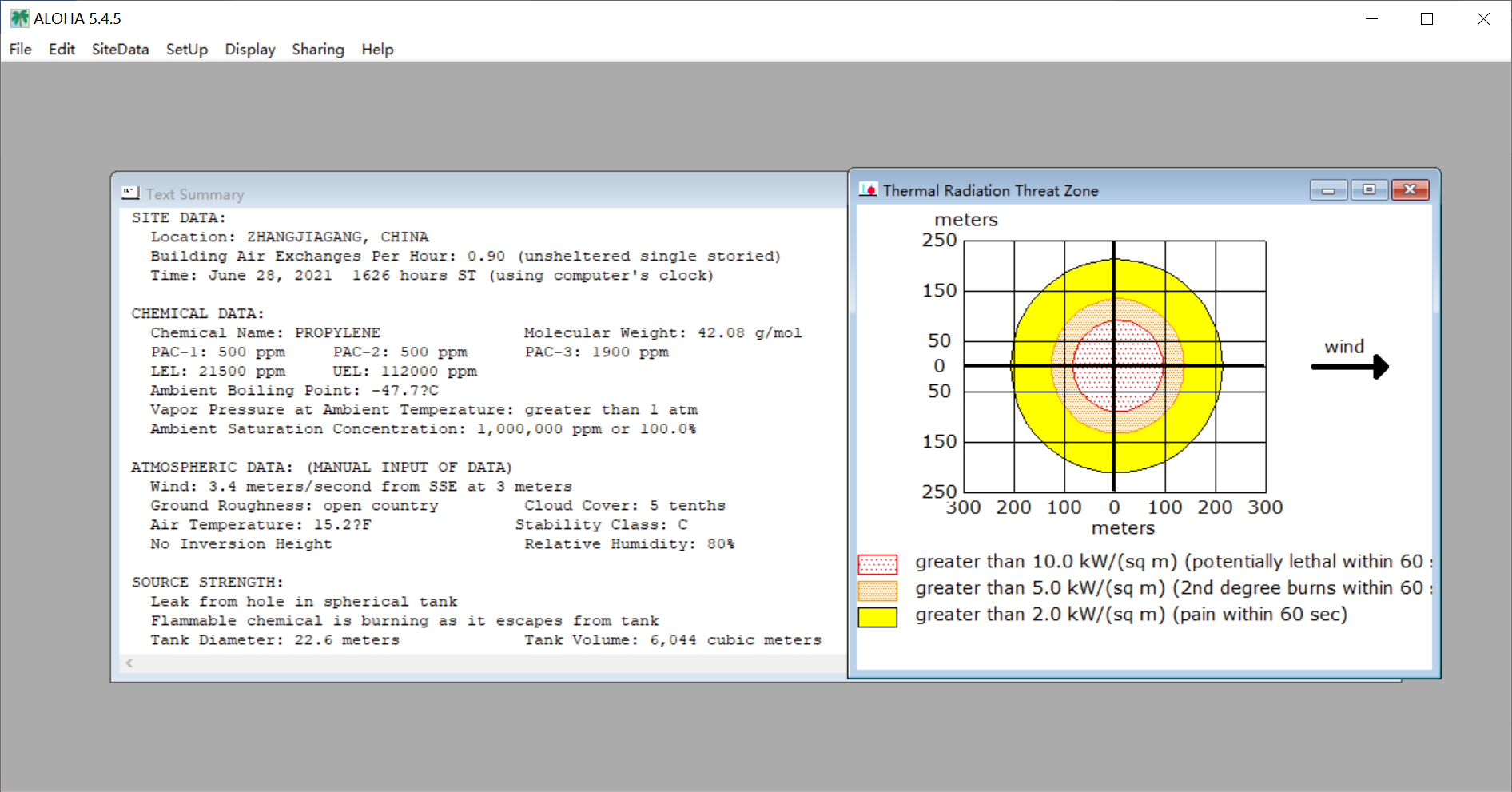
Task: Click the "UEL: 112000 ppm" value
Action: [405, 371]
